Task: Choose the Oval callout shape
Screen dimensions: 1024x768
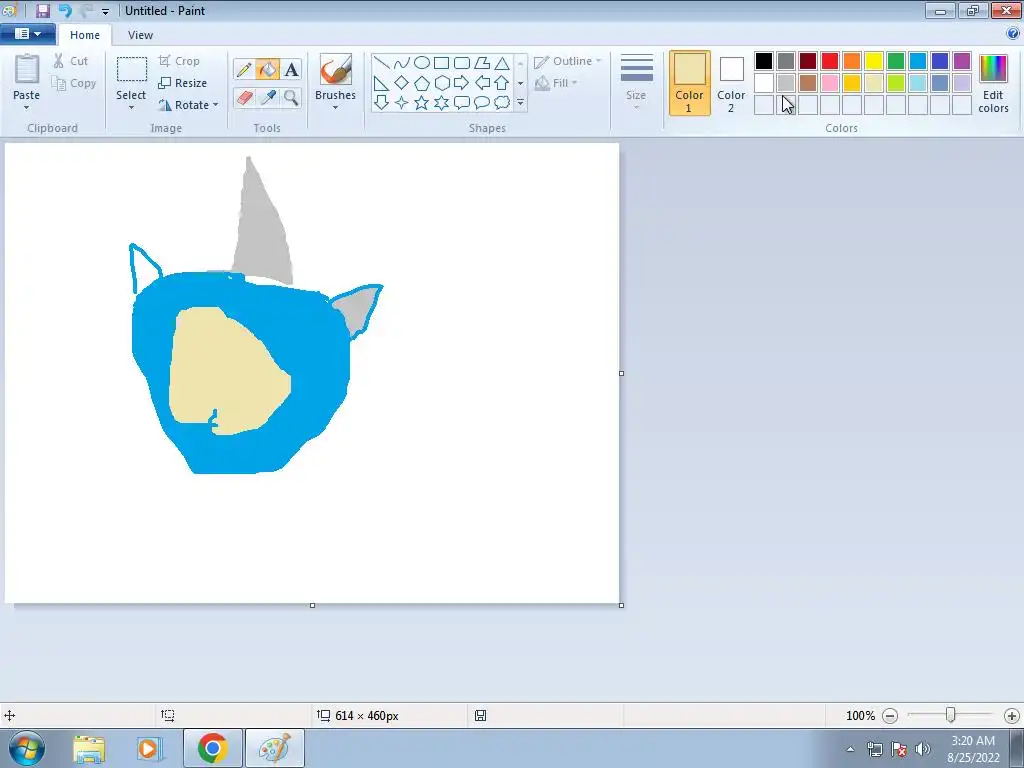Action: [x=482, y=103]
